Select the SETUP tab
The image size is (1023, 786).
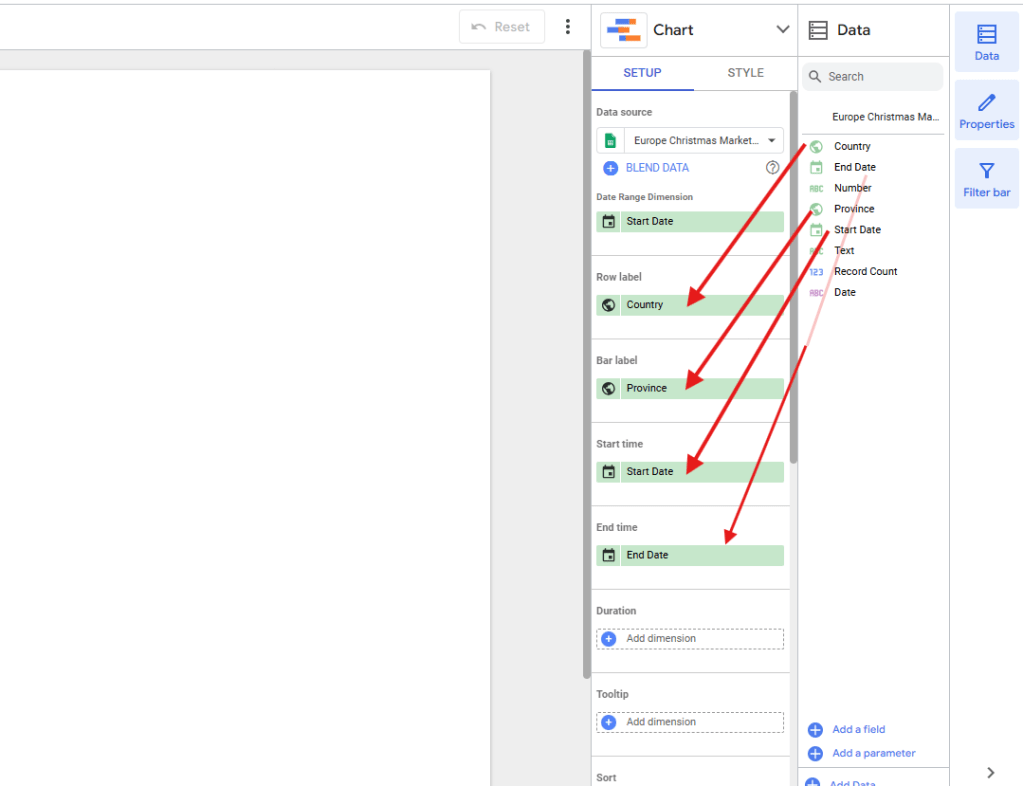point(642,73)
